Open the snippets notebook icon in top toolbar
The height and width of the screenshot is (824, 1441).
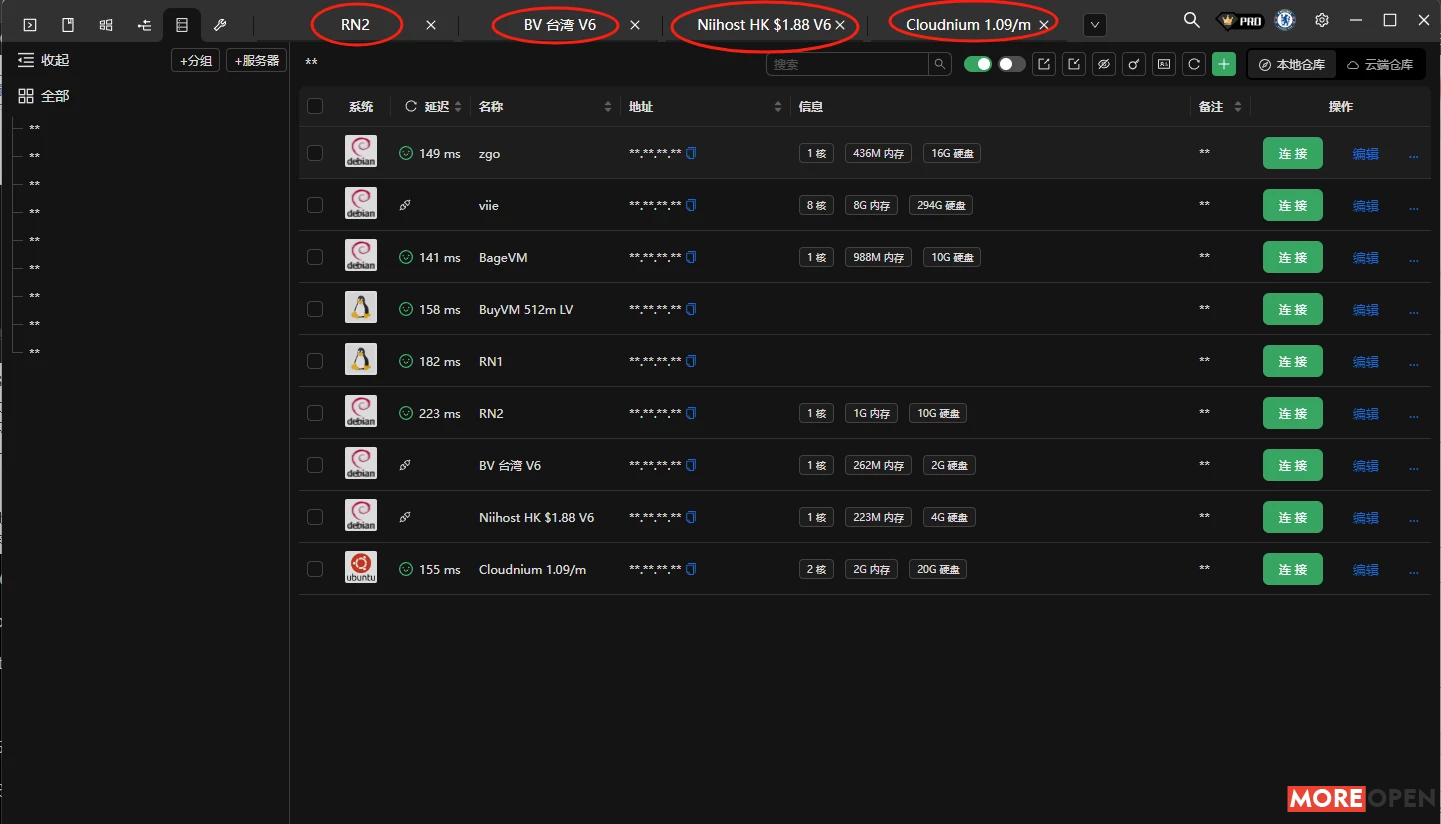[66, 24]
